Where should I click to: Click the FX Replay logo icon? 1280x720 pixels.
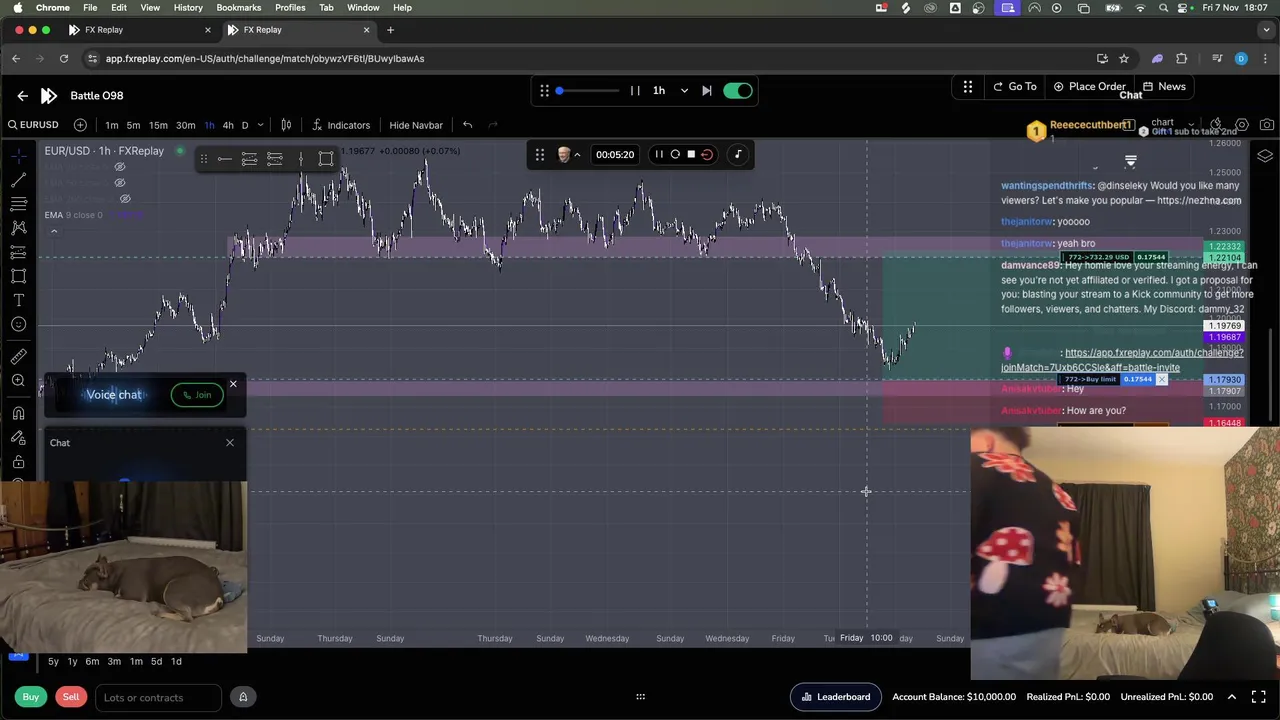pyautogui.click(x=49, y=96)
